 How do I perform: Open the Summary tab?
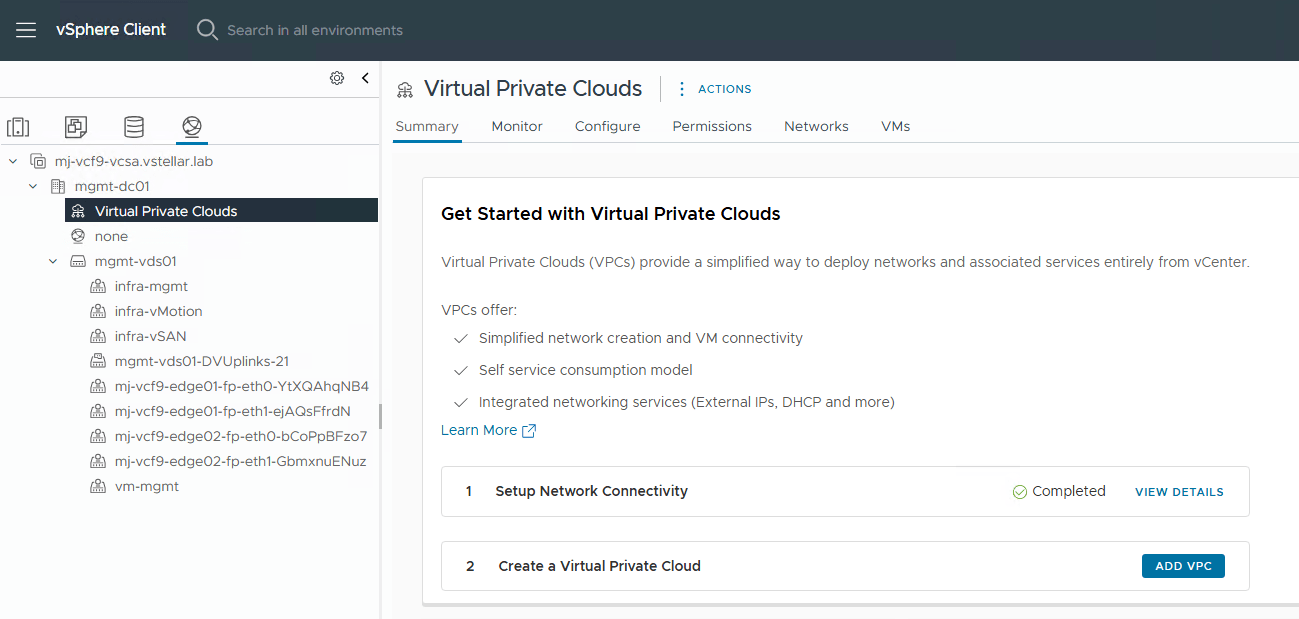[427, 126]
